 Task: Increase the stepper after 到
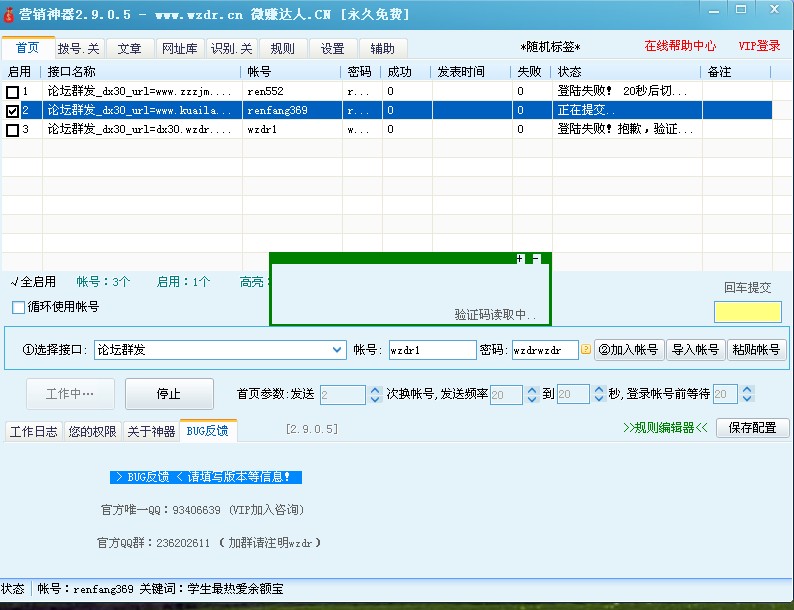pyautogui.click(x=599, y=390)
